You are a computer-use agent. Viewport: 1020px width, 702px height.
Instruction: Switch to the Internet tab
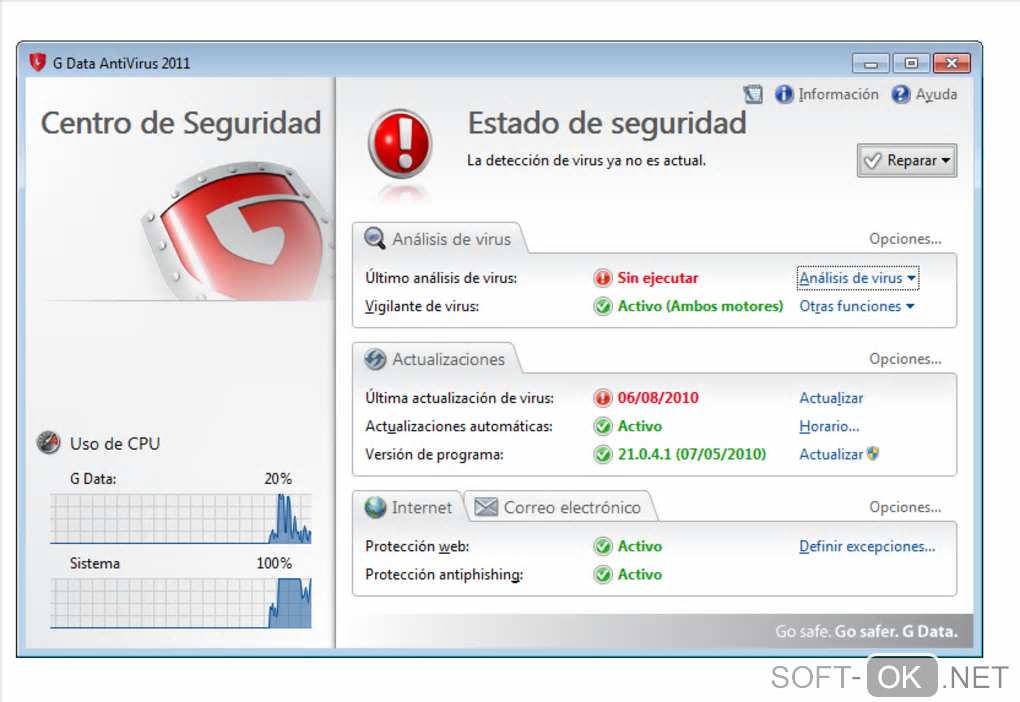(408, 507)
